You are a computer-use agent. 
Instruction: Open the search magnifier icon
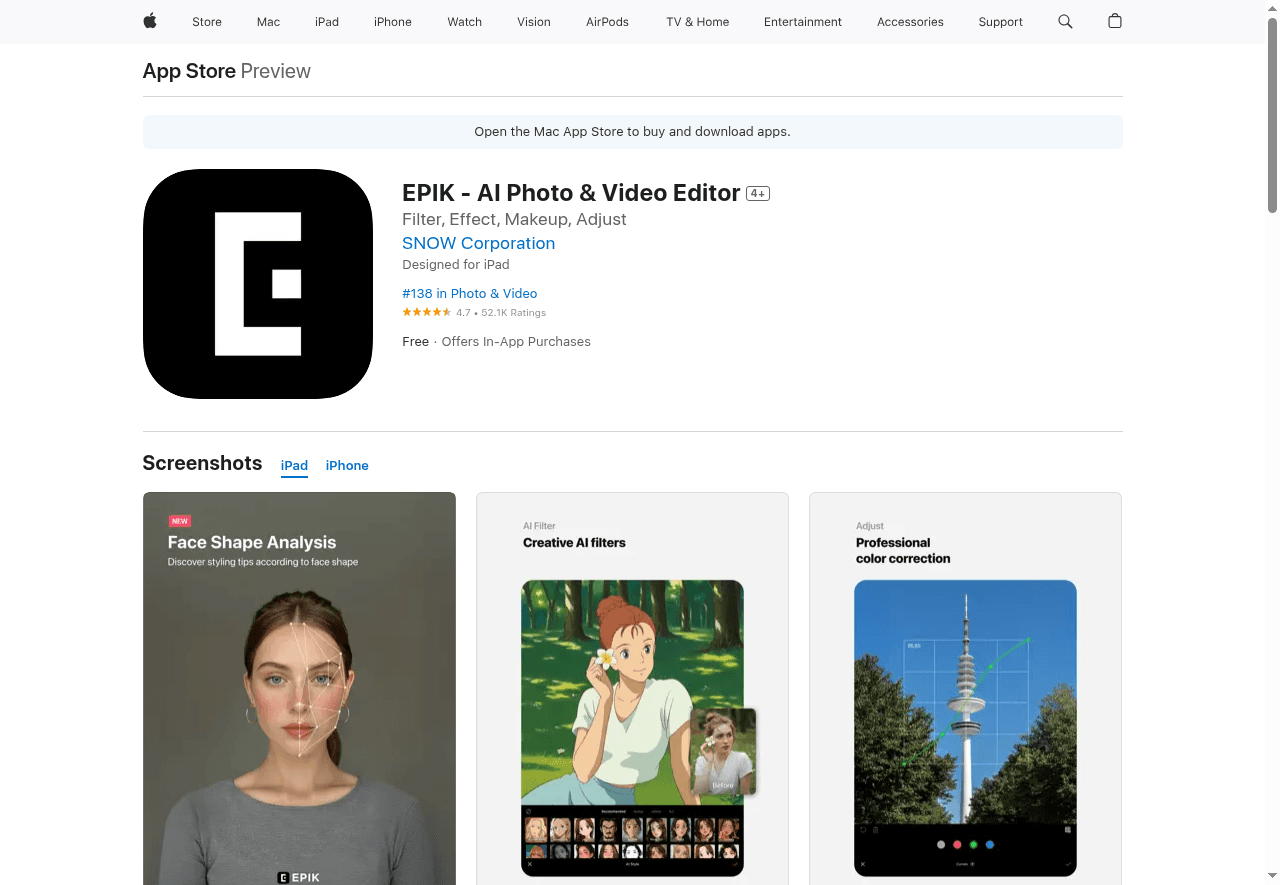point(1065,21)
